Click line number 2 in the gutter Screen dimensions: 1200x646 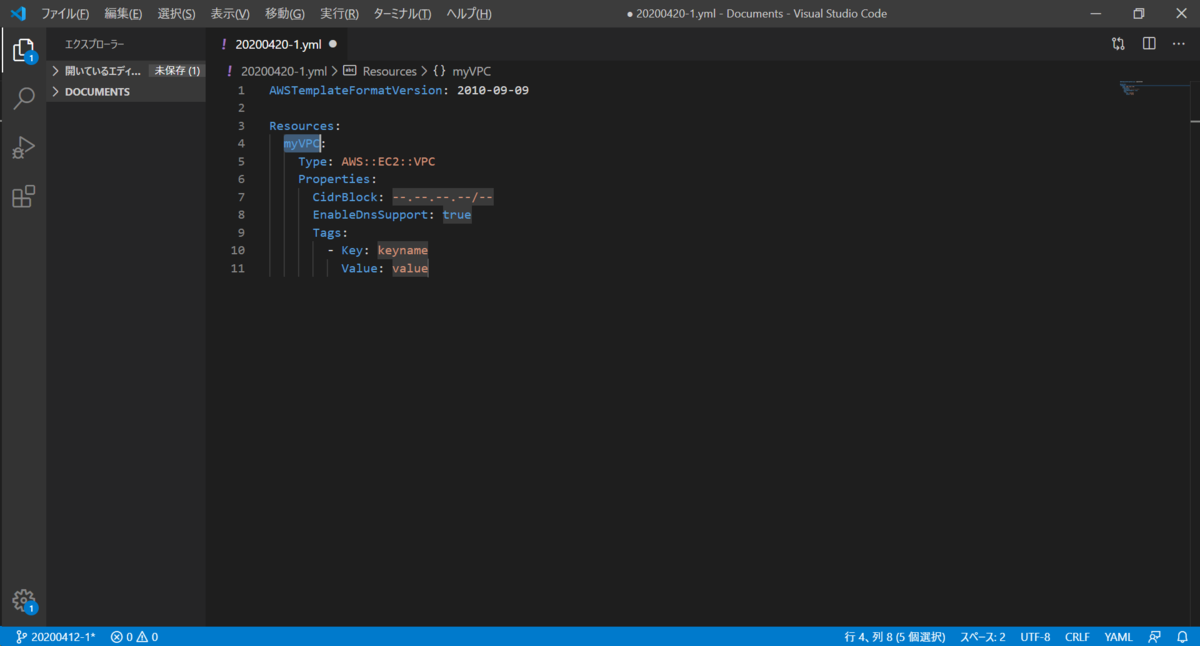coord(241,108)
